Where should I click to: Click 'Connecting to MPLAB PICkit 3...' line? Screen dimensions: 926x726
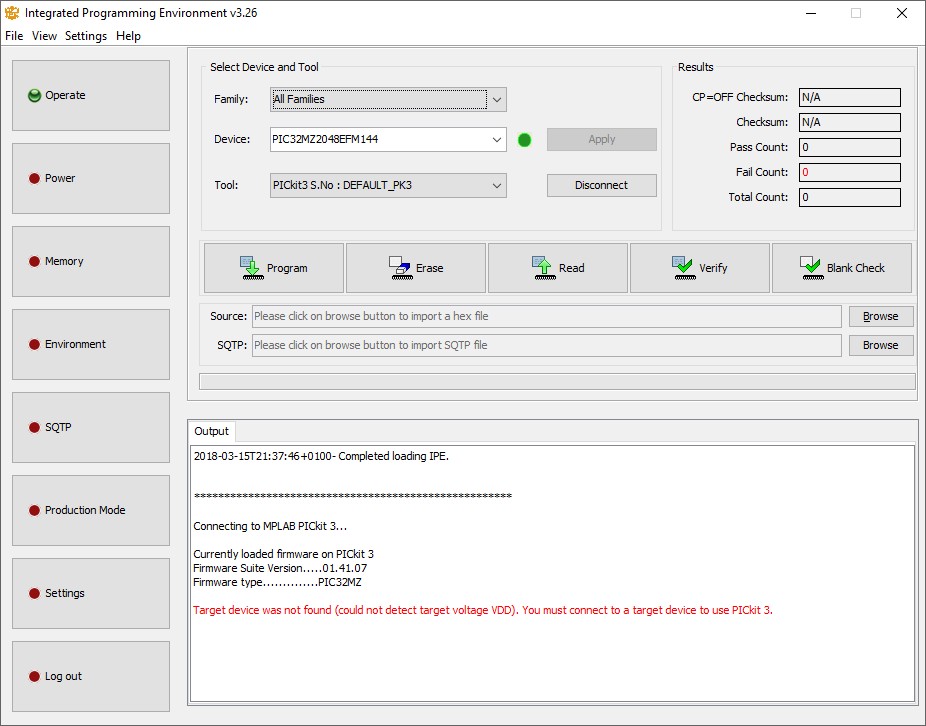270,526
